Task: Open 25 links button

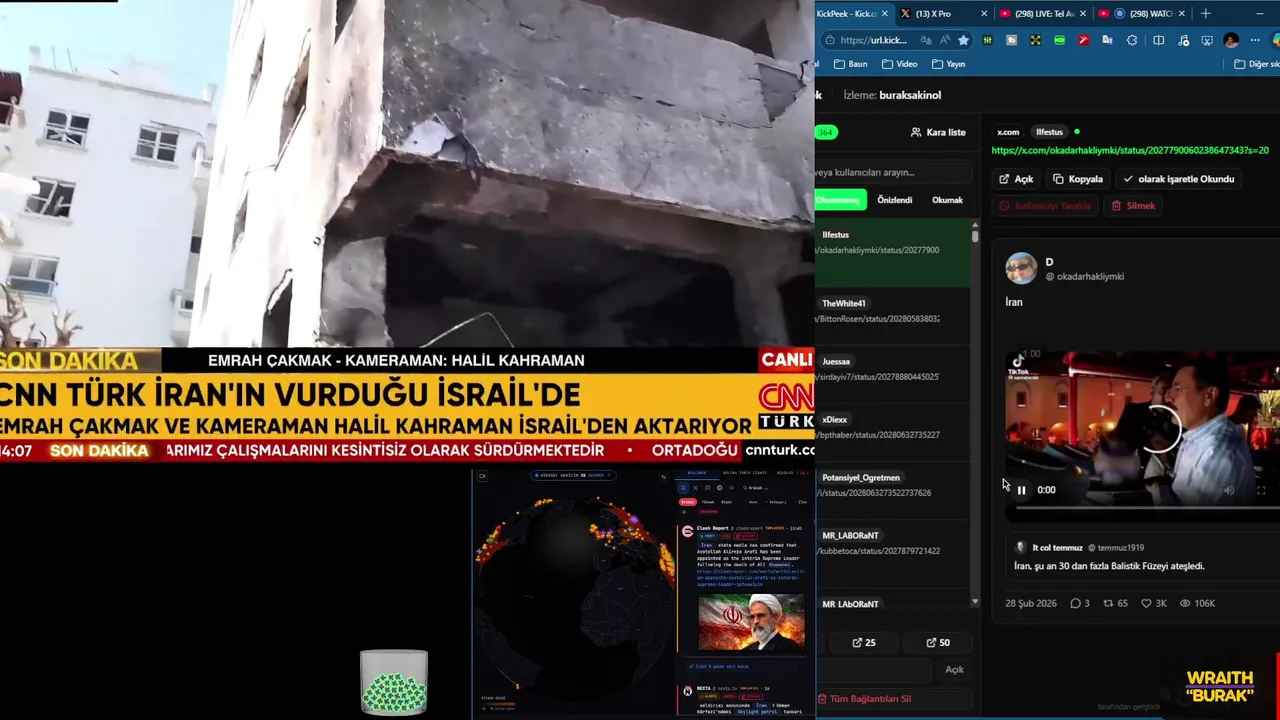Action: (x=863, y=642)
